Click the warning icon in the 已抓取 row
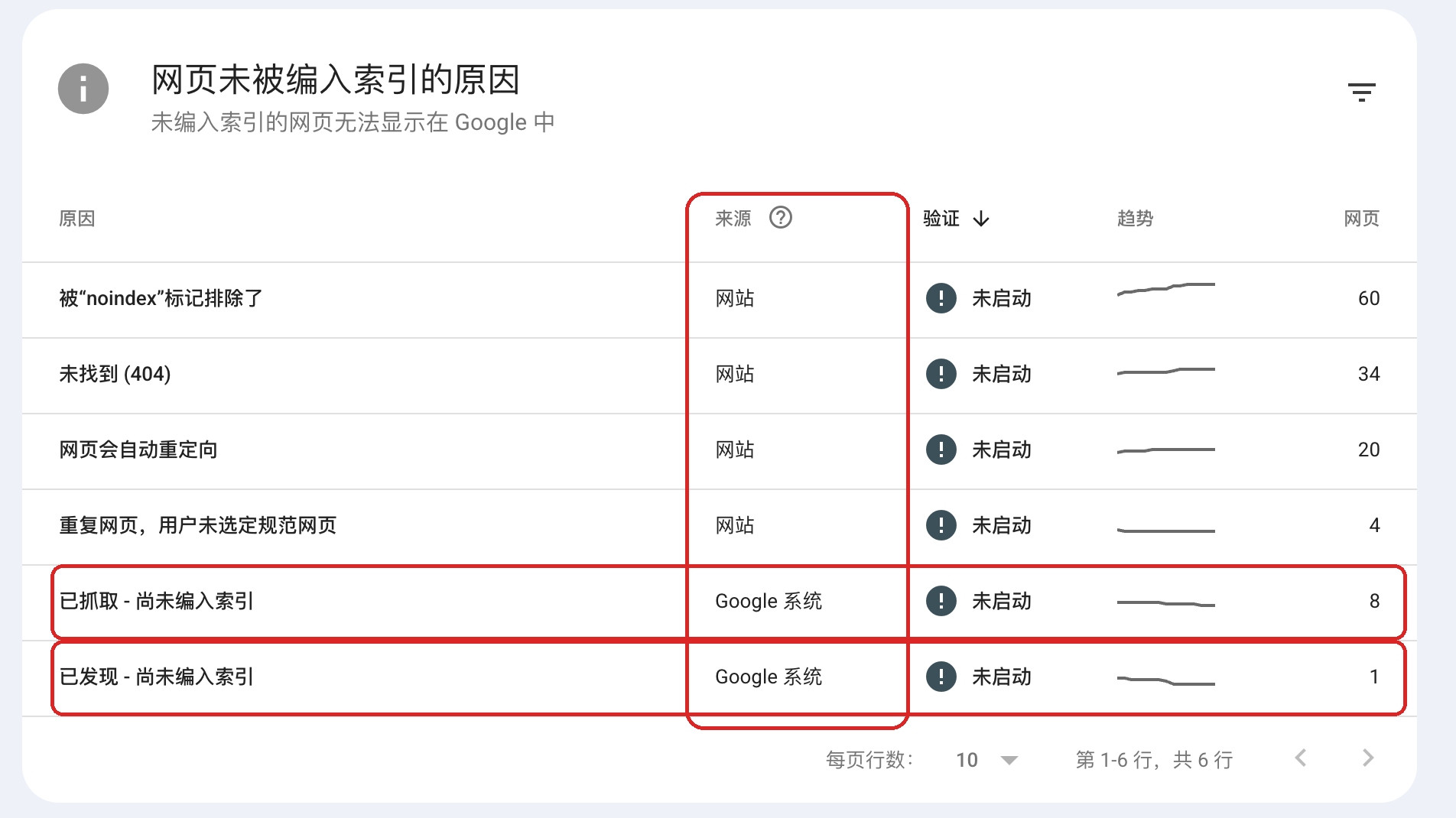 [x=941, y=601]
